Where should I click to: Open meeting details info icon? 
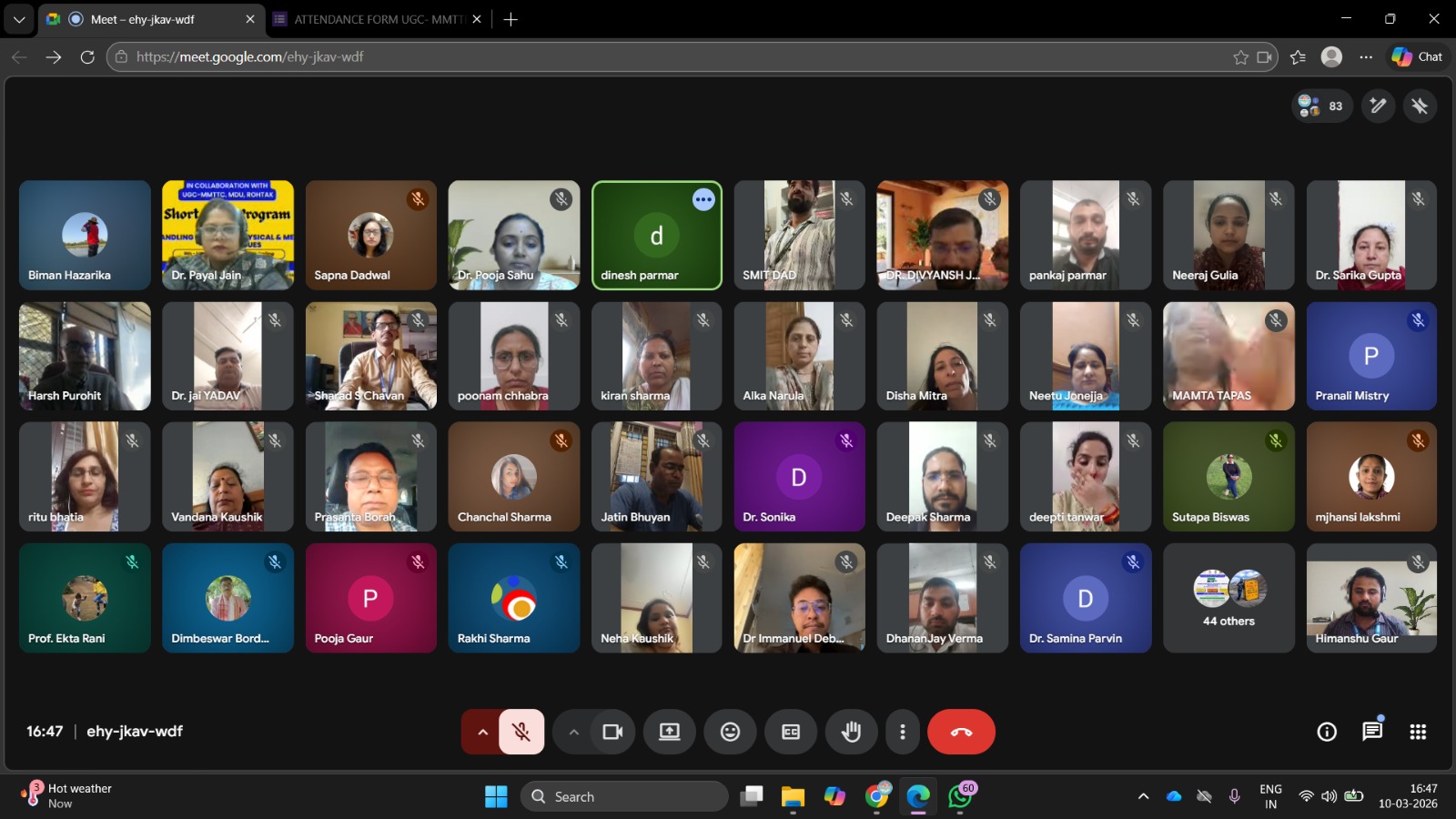click(x=1327, y=732)
